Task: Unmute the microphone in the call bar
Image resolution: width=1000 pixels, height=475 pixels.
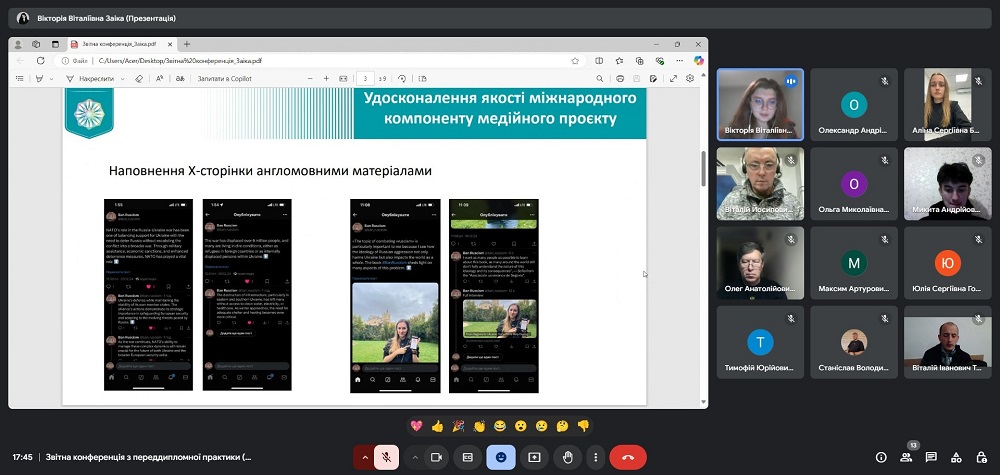Action: (x=384, y=457)
